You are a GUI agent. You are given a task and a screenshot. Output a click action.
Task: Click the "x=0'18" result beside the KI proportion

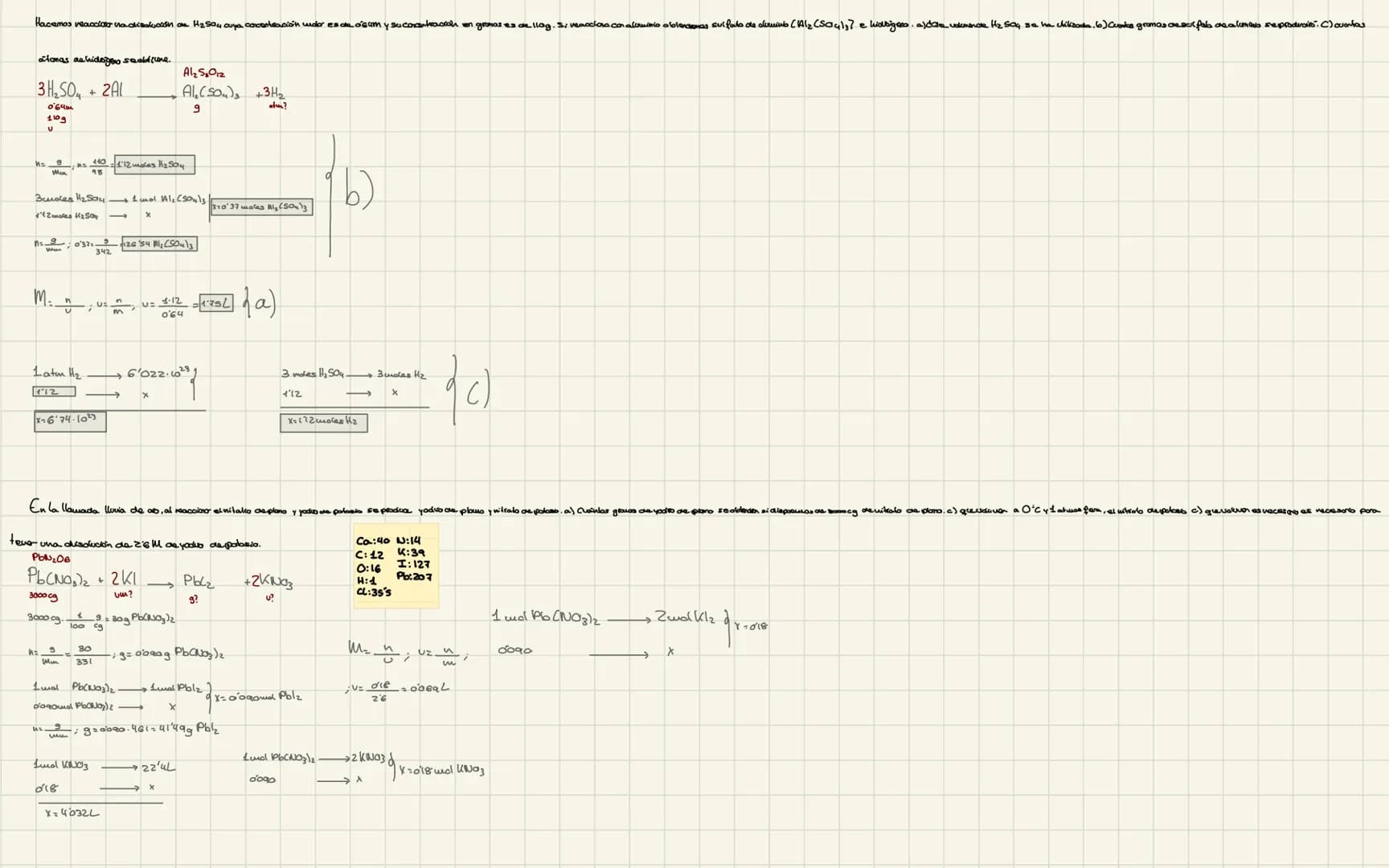pos(752,626)
